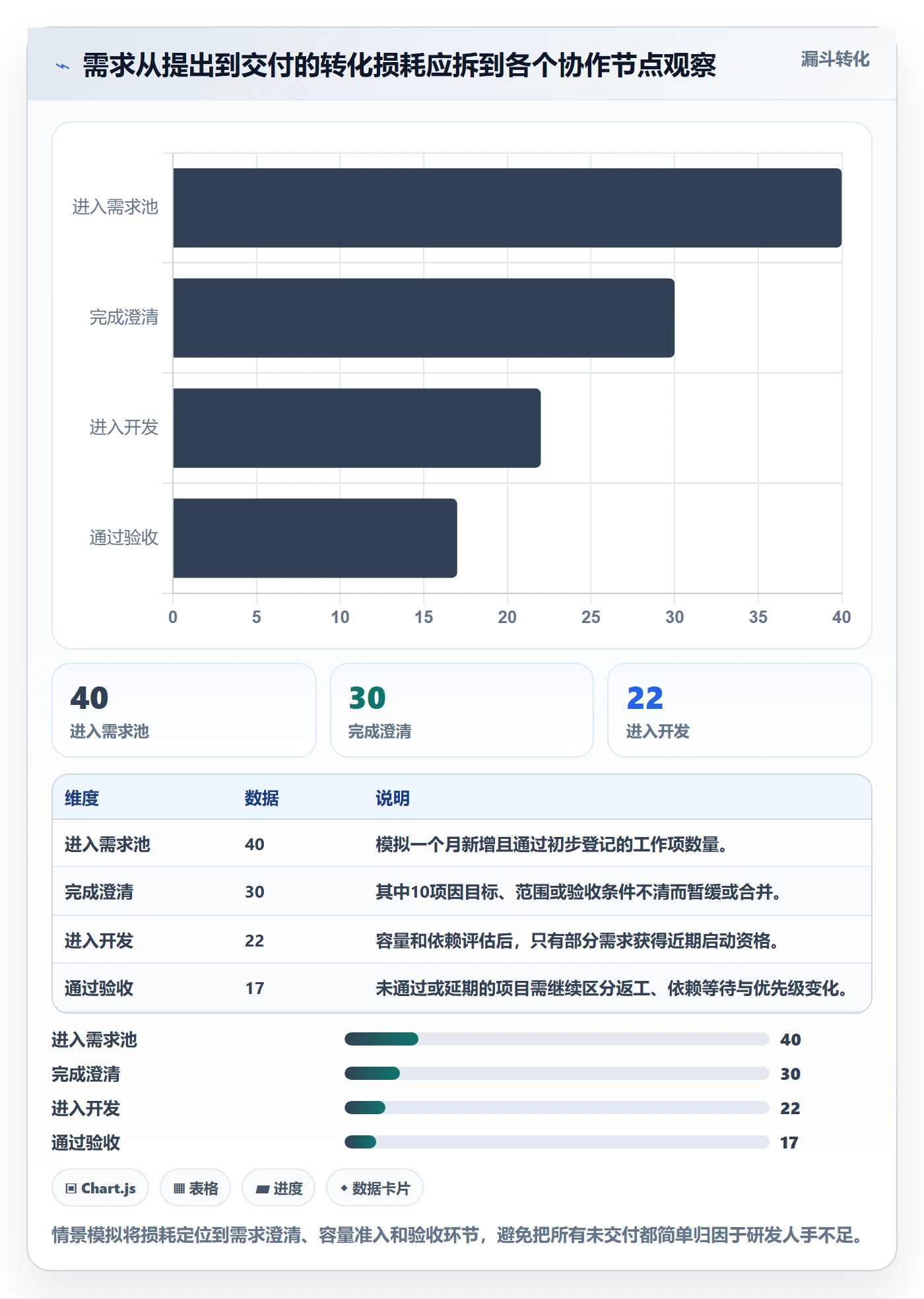Select the 30 完成澄清 data card
Viewport: 924px width, 1299px height.
click(462, 710)
